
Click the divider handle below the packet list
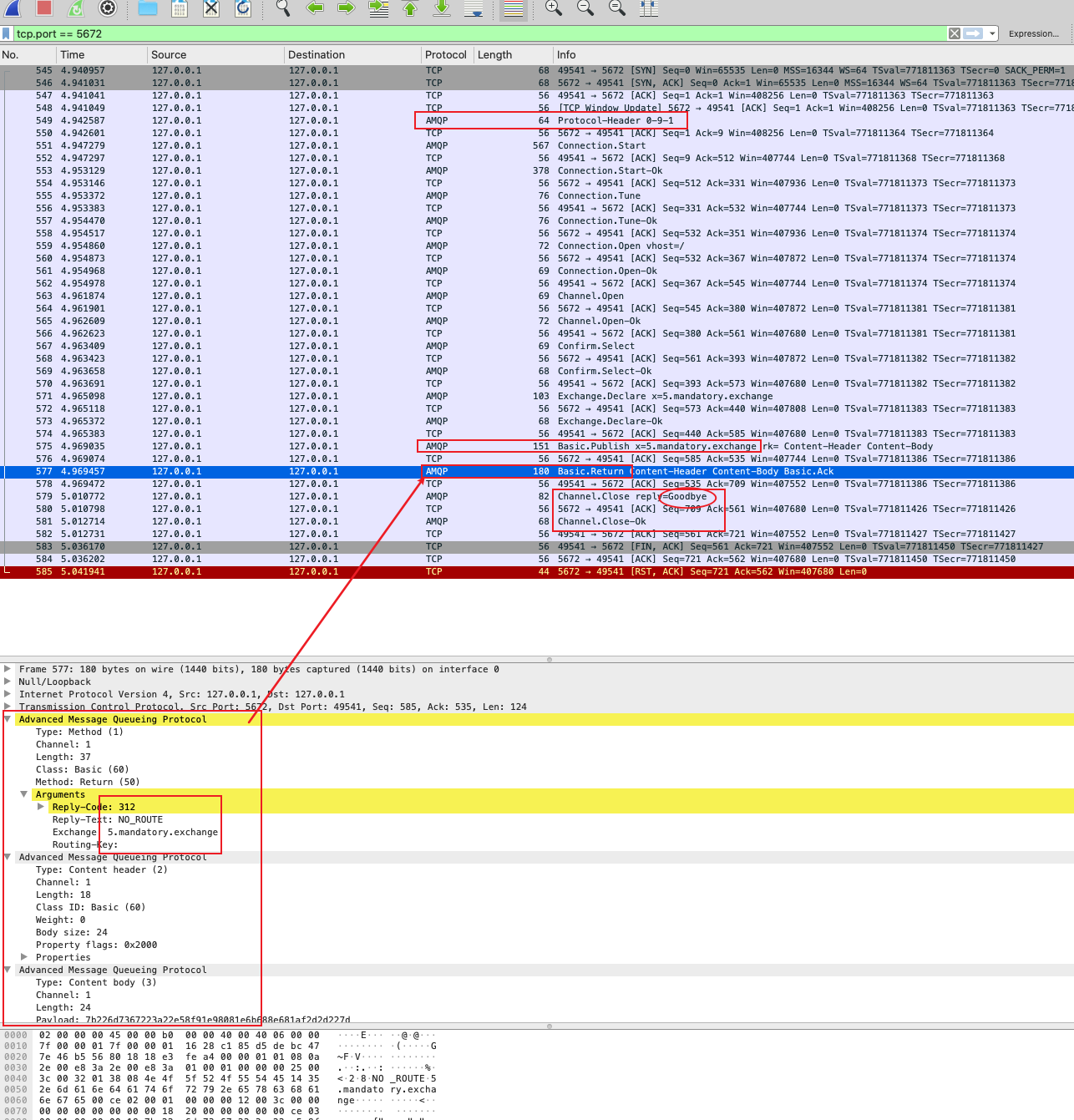[549, 659]
